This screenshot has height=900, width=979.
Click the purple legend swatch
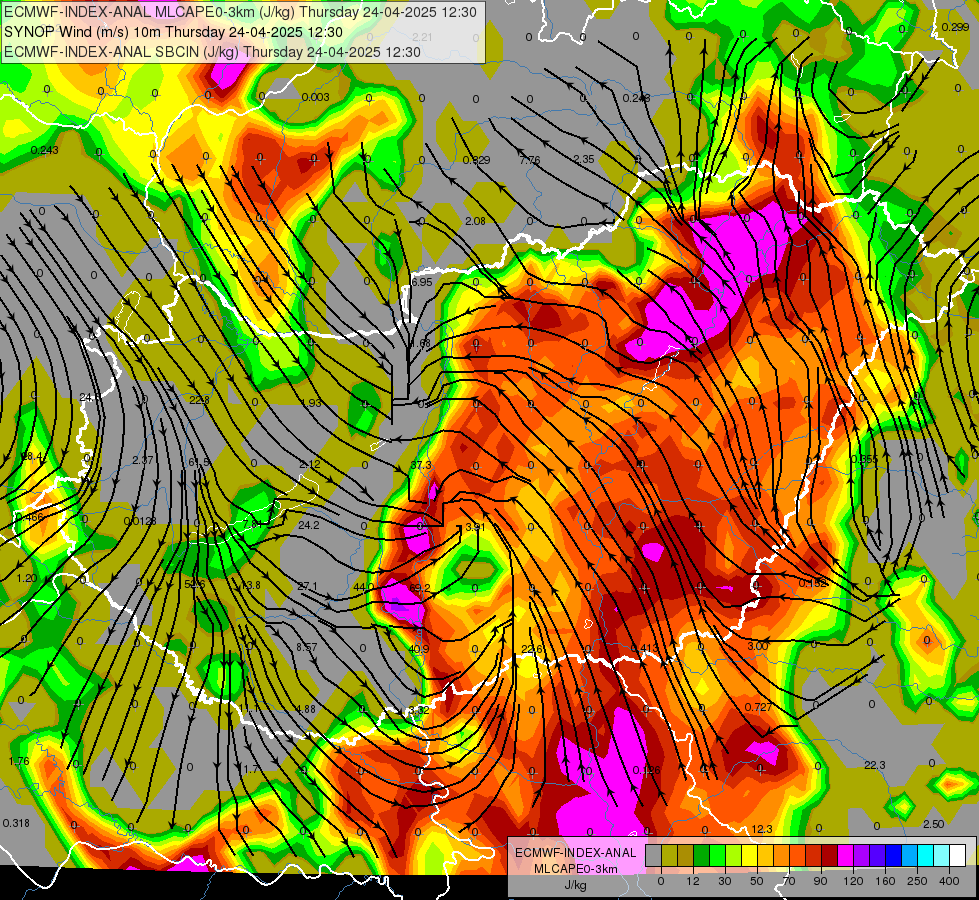coord(862,855)
